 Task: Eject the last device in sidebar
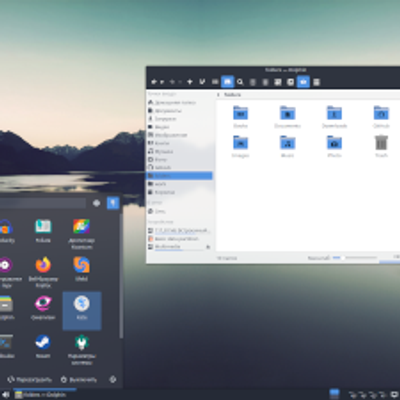(x=208, y=247)
